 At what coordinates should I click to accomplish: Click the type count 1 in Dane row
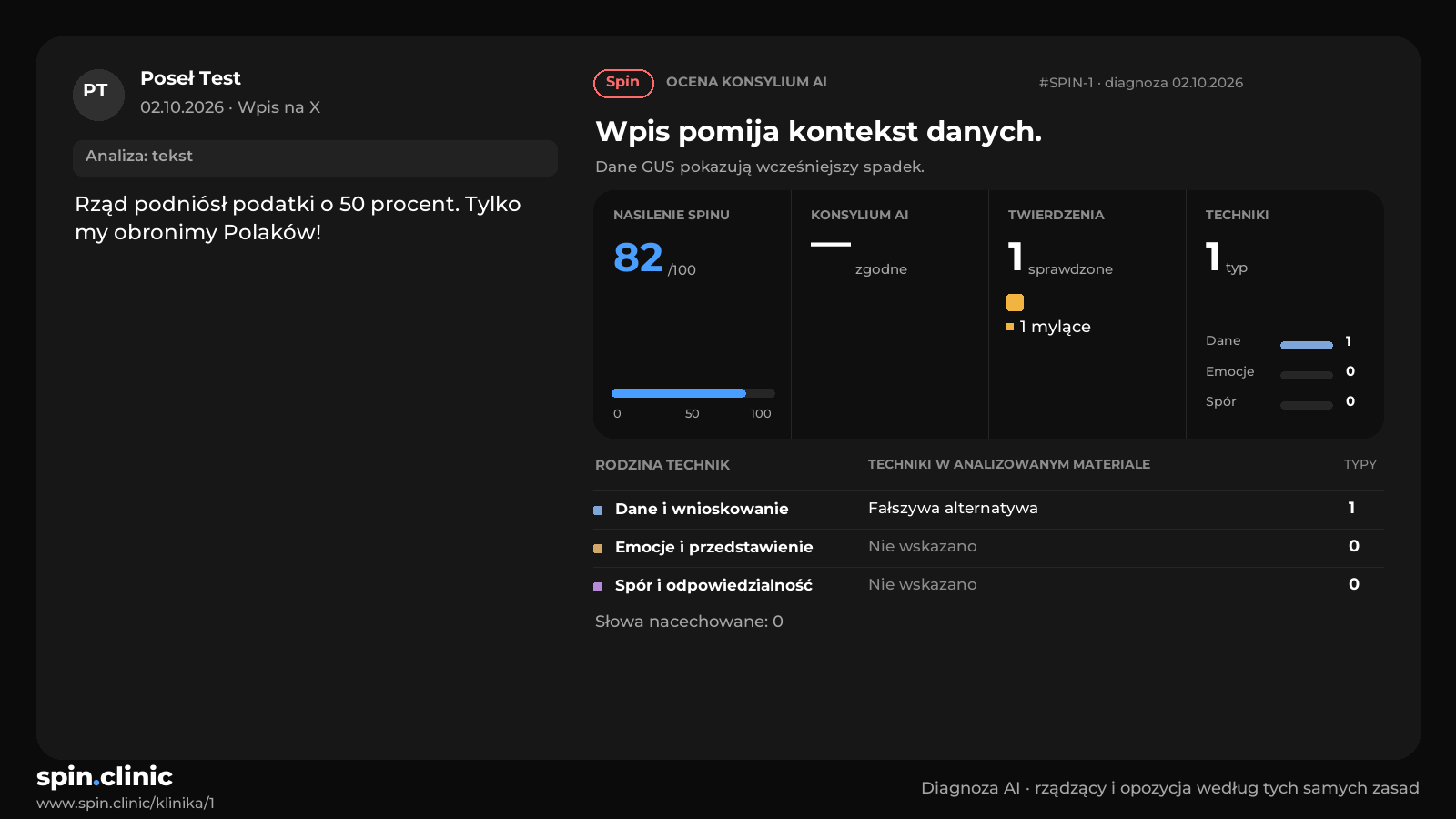pos(1351,508)
